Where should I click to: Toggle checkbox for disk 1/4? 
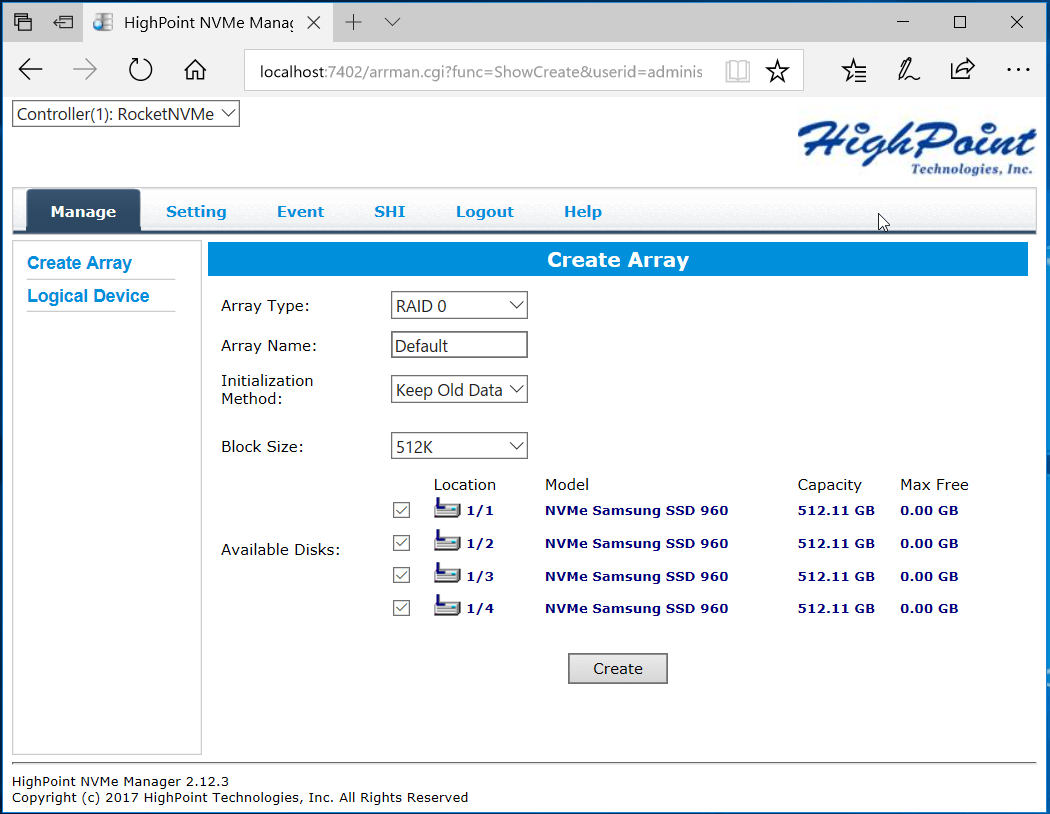401,608
